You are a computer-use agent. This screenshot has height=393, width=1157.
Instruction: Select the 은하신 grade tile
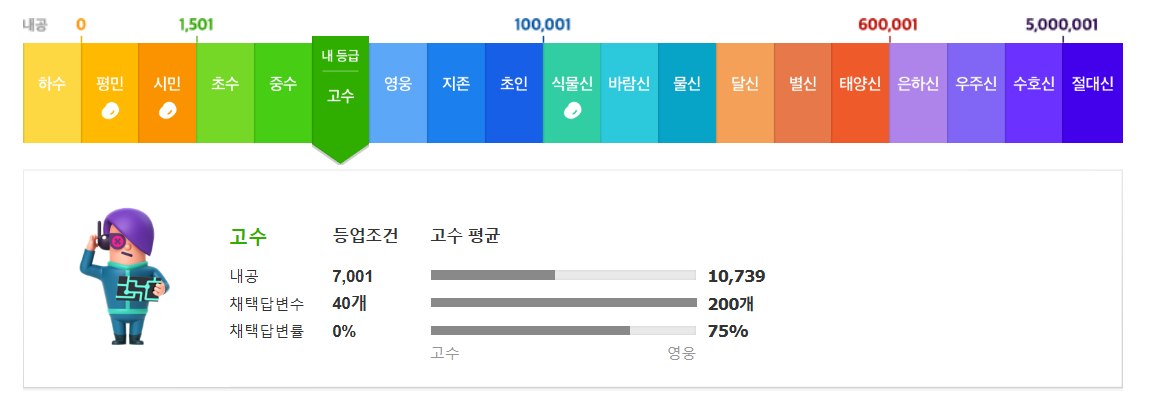tap(918, 93)
